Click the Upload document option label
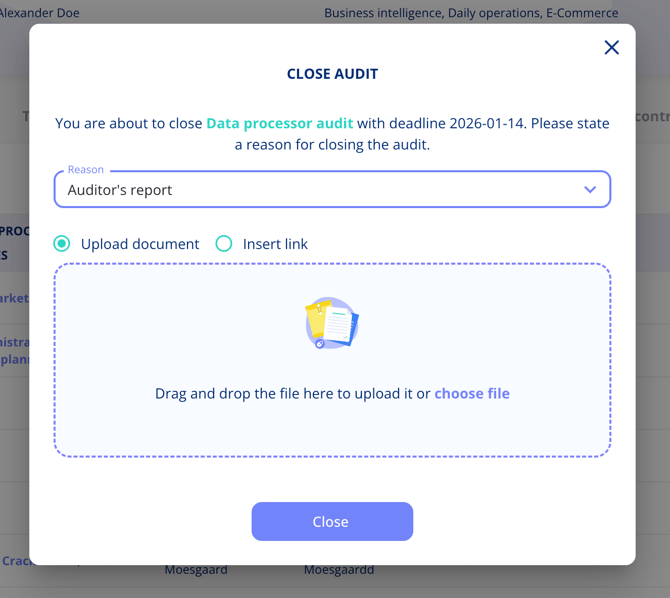Screen dimensions: 670x598 pyautogui.click(x=140, y=244)
